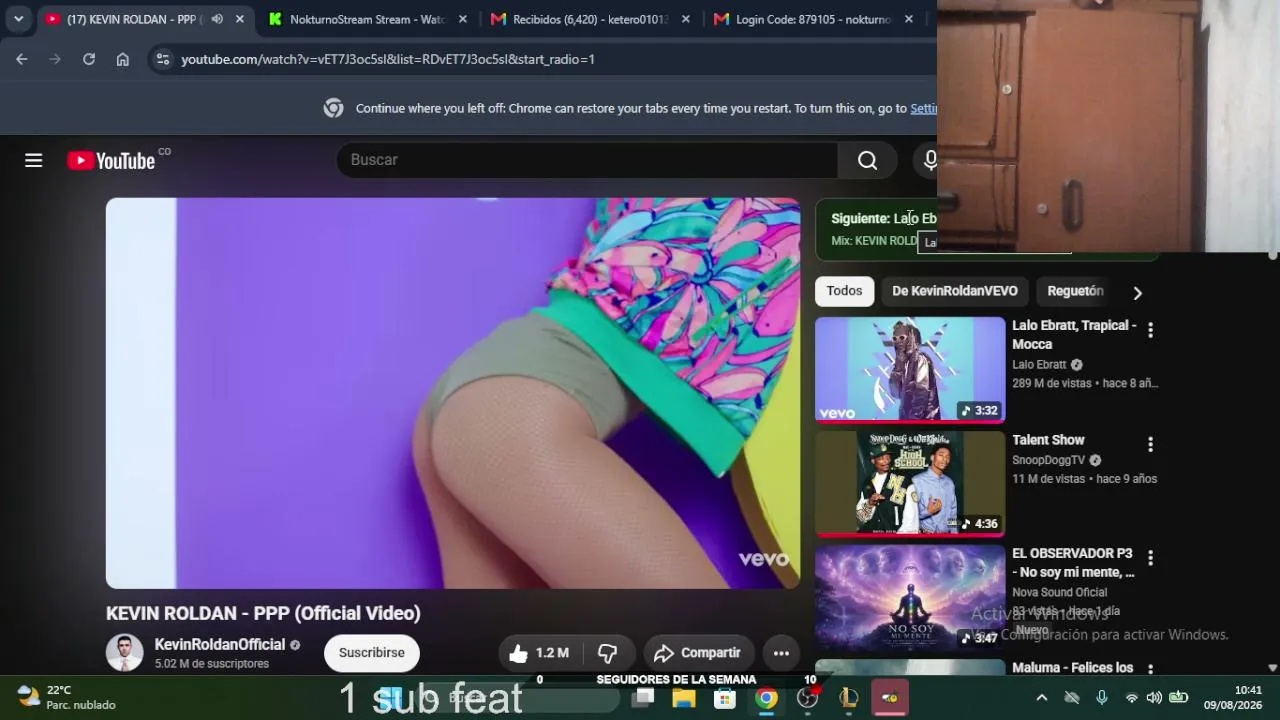Close the Login Code Gmail tab
The height and width of the screenshot is (720, 1280).
(908, 19)
